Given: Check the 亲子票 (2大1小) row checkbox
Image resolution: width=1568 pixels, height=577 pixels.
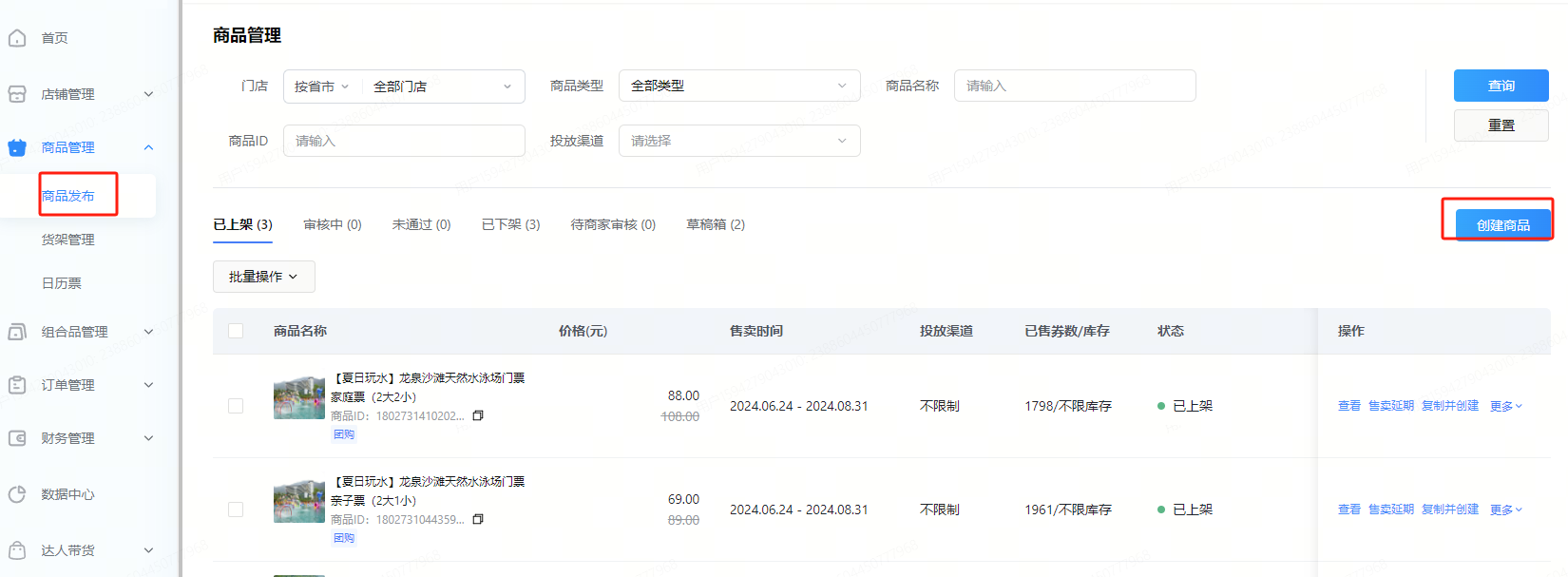Looking at the screenshot, I should [x=236, y=510].
